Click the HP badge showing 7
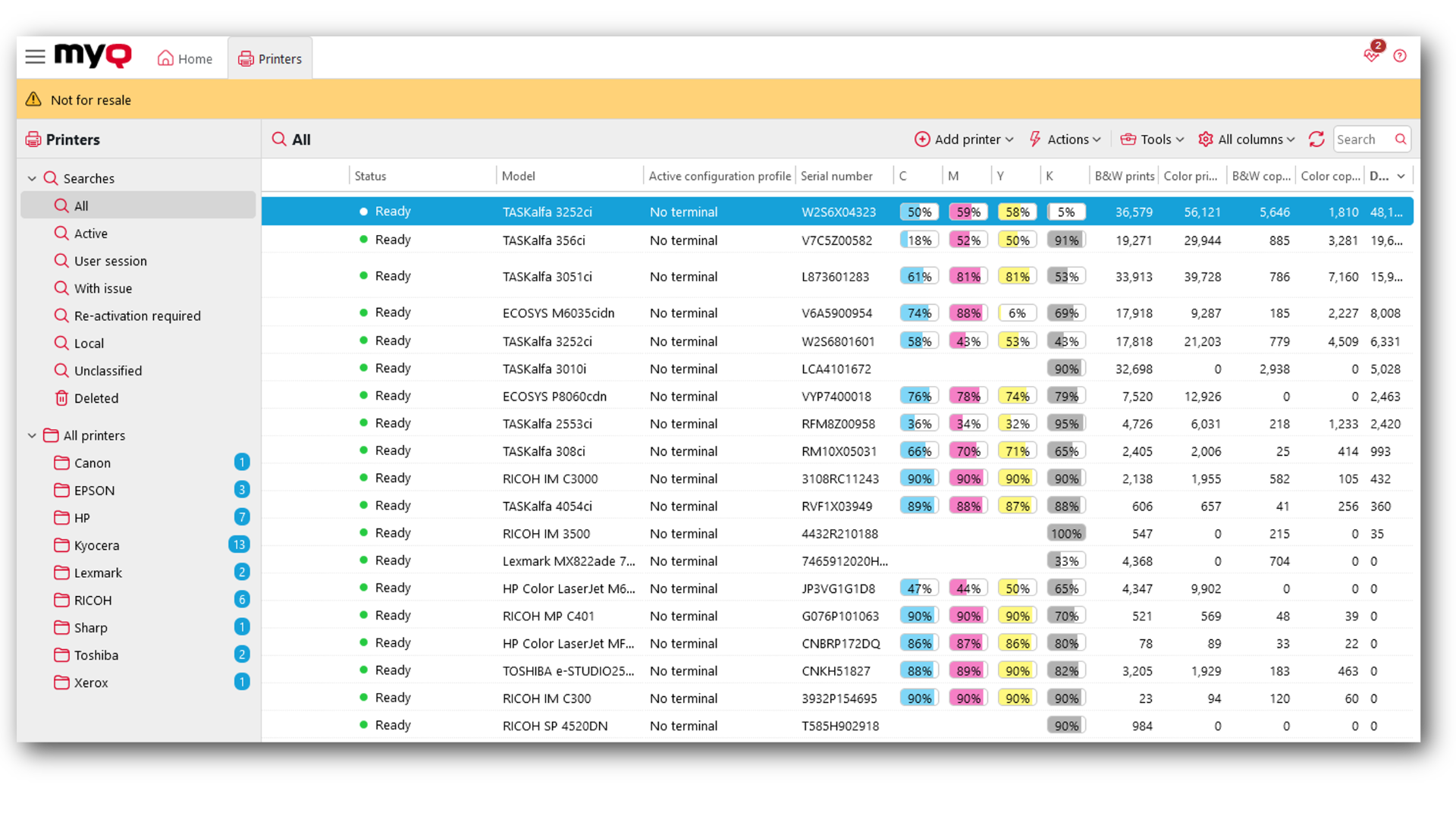Image resolution: width=1456 pixels, height=819 pixels. (x=242, y=517)
